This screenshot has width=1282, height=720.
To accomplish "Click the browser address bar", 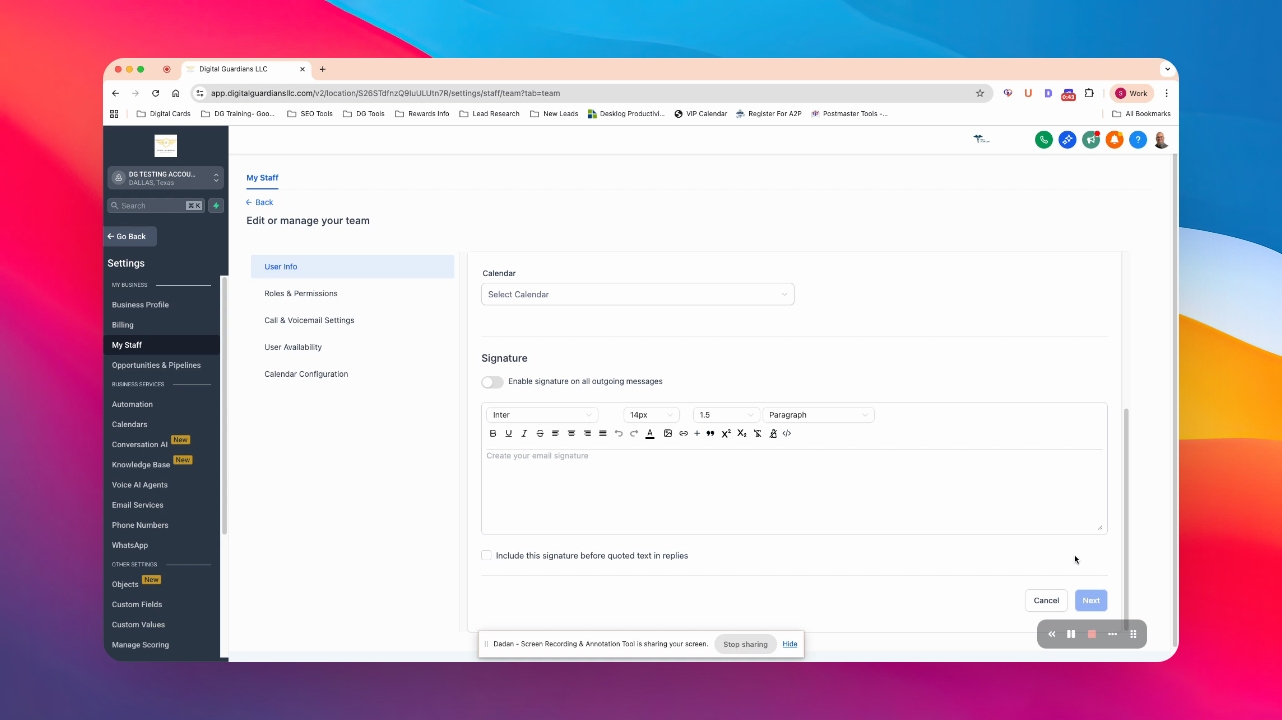I will [592, 93].
